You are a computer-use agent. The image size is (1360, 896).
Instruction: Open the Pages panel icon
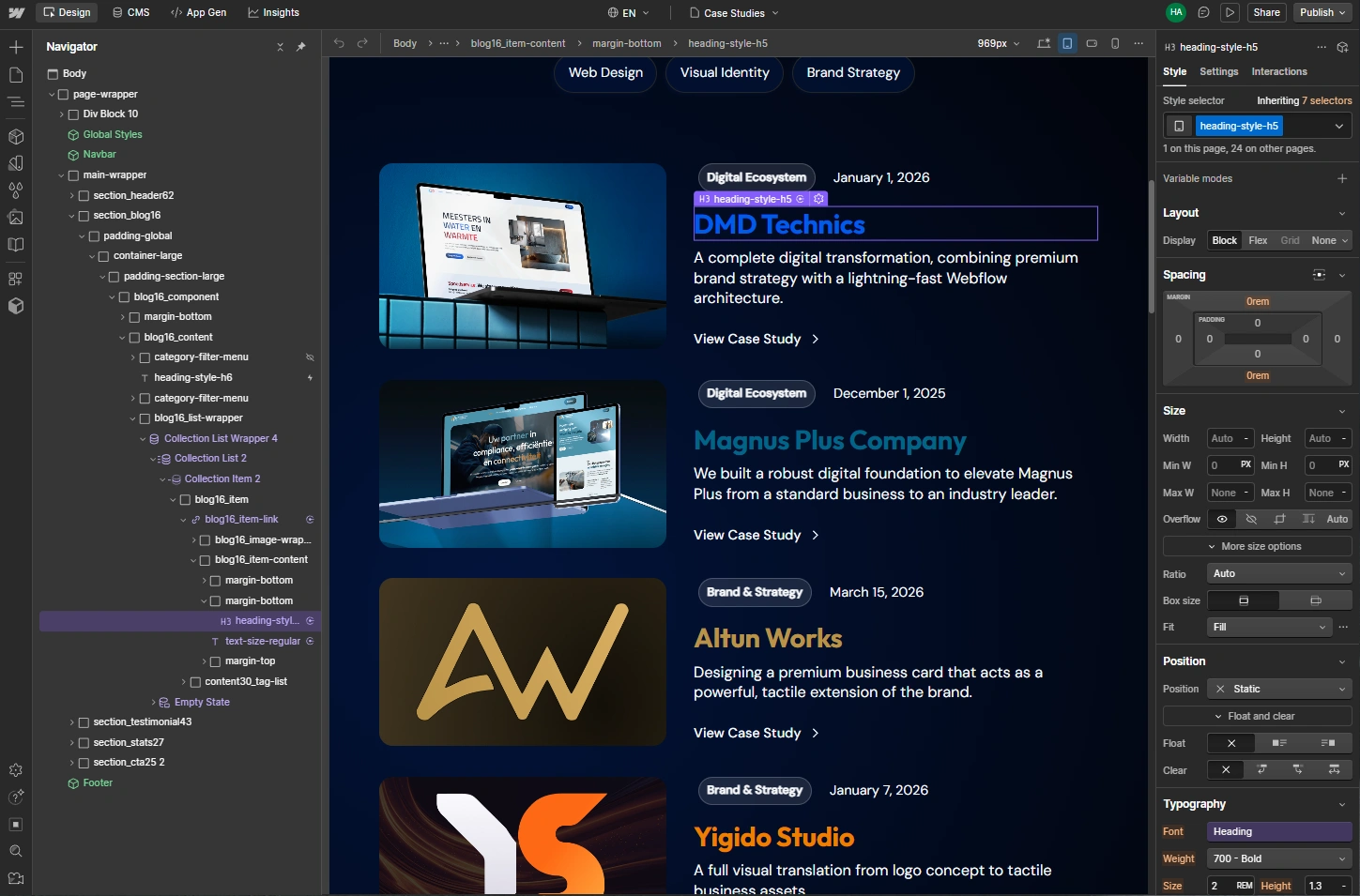(16, 75)
